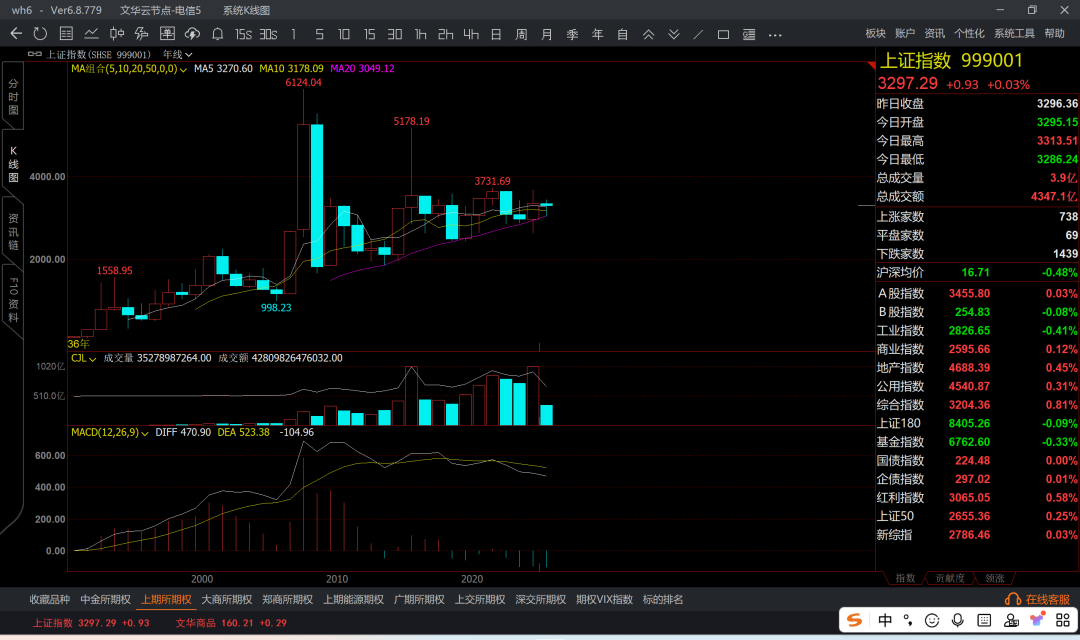
Task: Switch to the time-sharing line chart icon
Action: coord(91,34)
